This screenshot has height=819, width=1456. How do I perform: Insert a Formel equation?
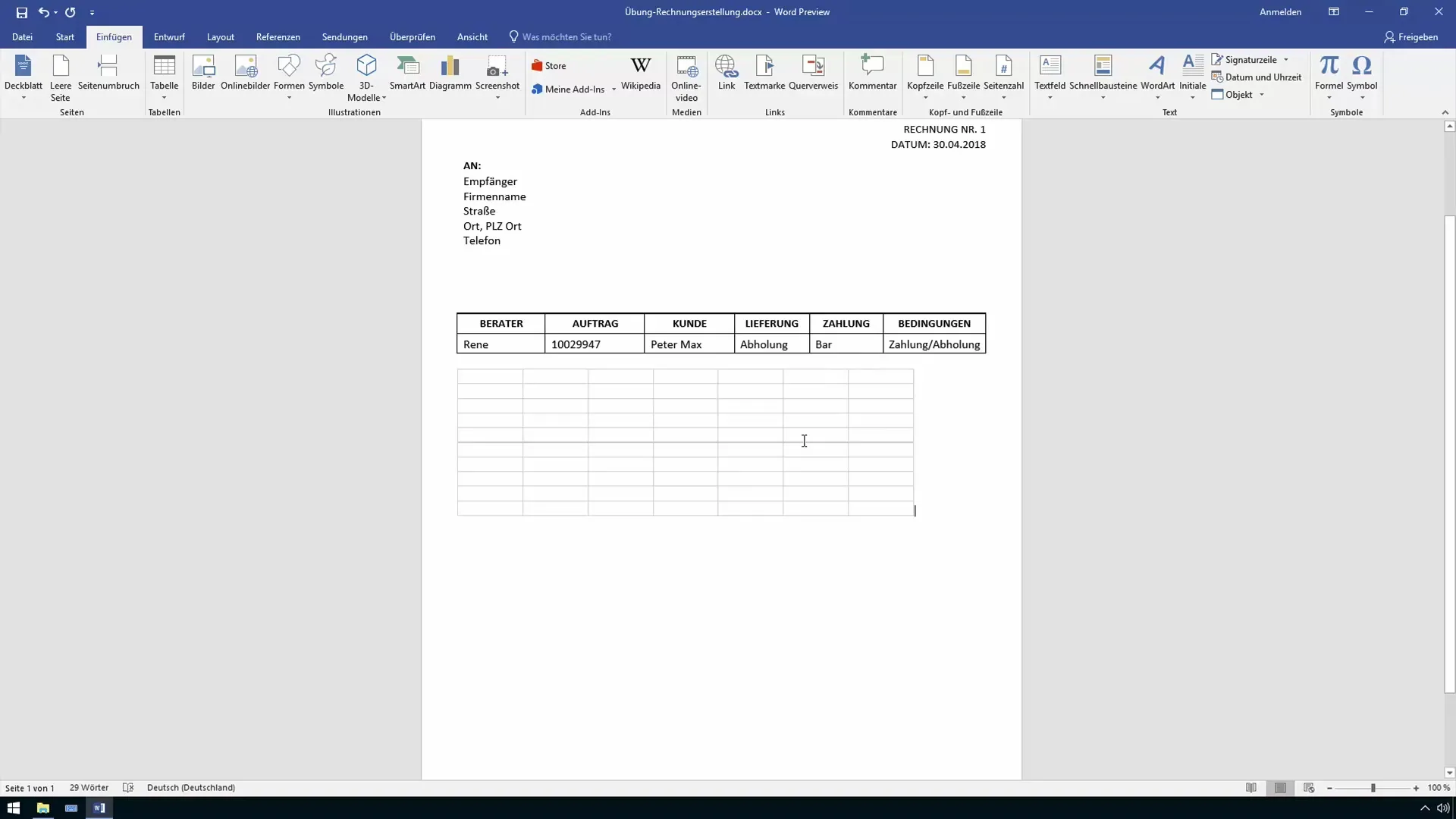pyautogui.click(x=1329, y=77)
